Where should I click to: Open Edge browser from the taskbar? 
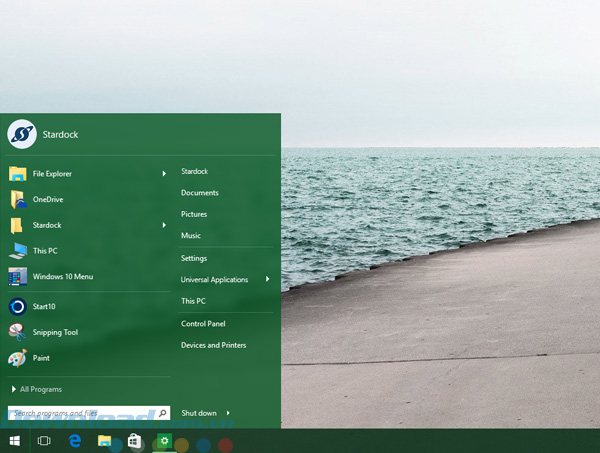coord(74,441)
